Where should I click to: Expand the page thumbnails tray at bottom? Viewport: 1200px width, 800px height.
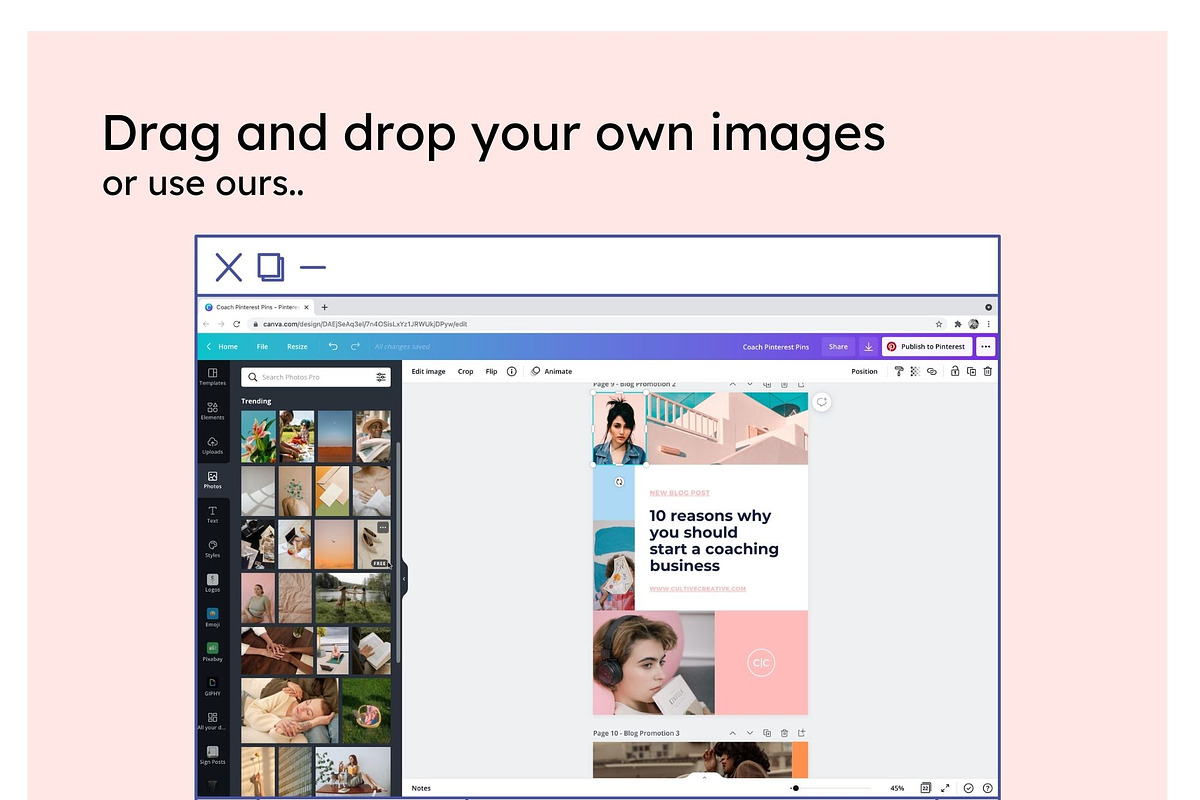click(704, 777)
